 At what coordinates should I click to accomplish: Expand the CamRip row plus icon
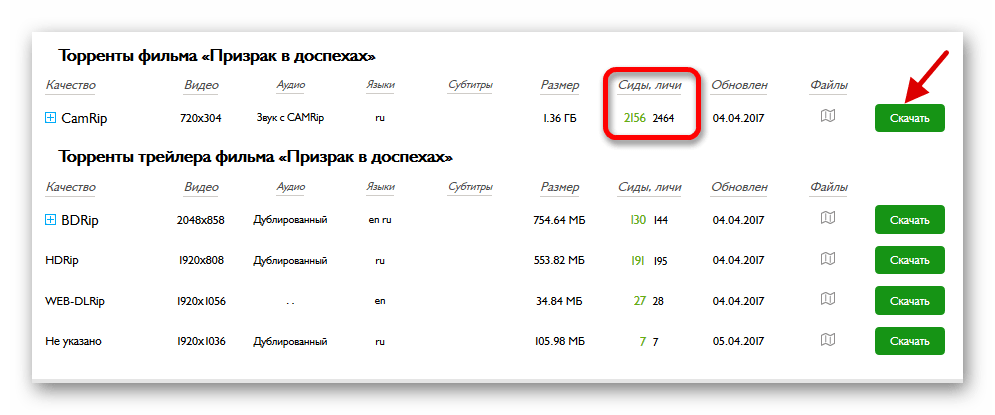[51, 118]
